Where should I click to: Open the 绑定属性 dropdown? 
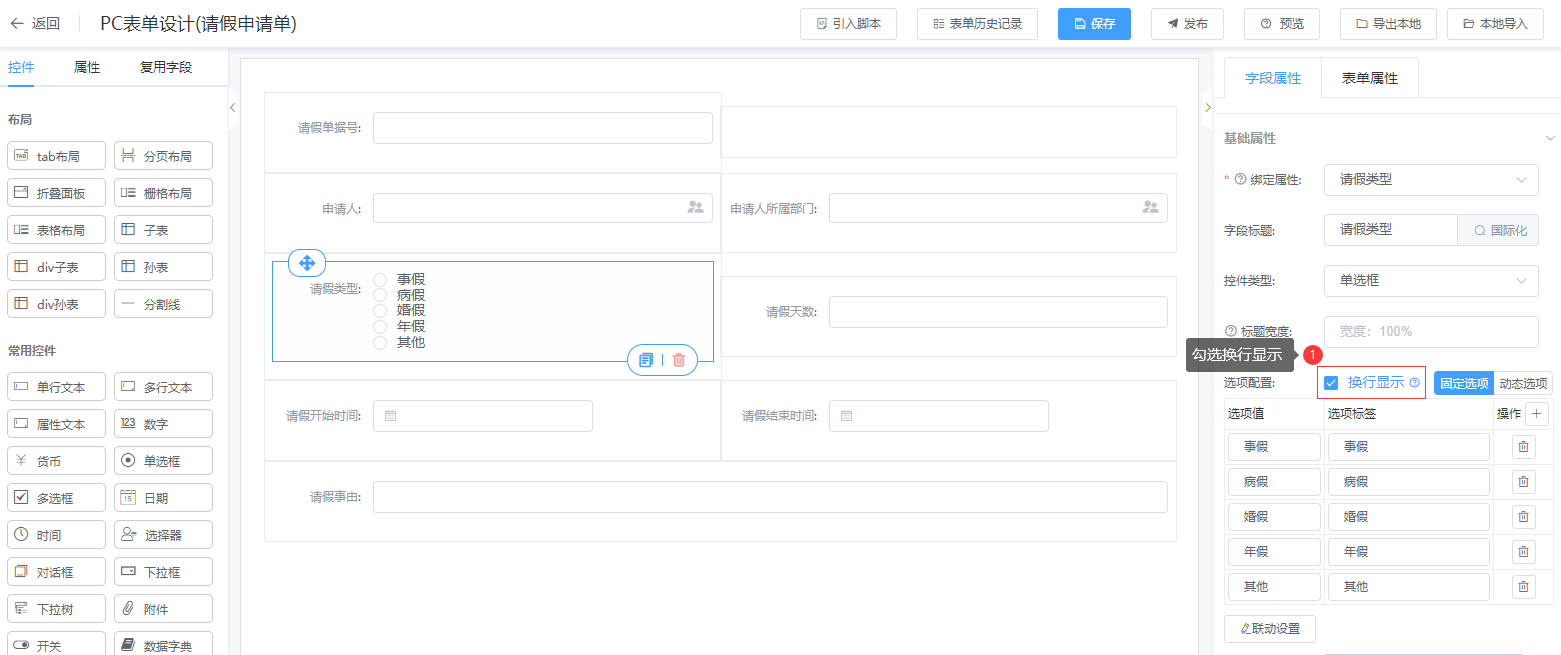1430,180
